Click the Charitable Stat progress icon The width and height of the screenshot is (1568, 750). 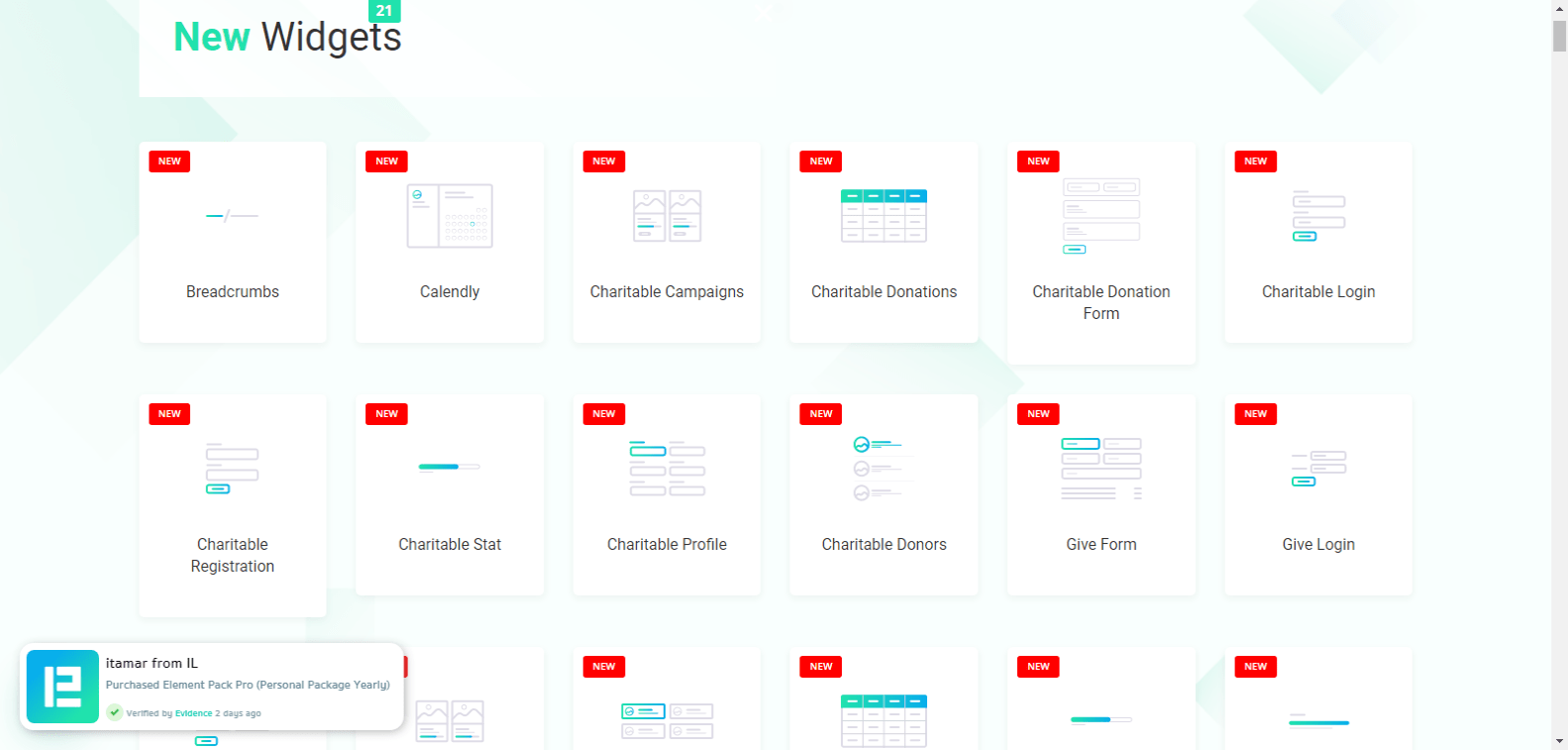[450, 467]
